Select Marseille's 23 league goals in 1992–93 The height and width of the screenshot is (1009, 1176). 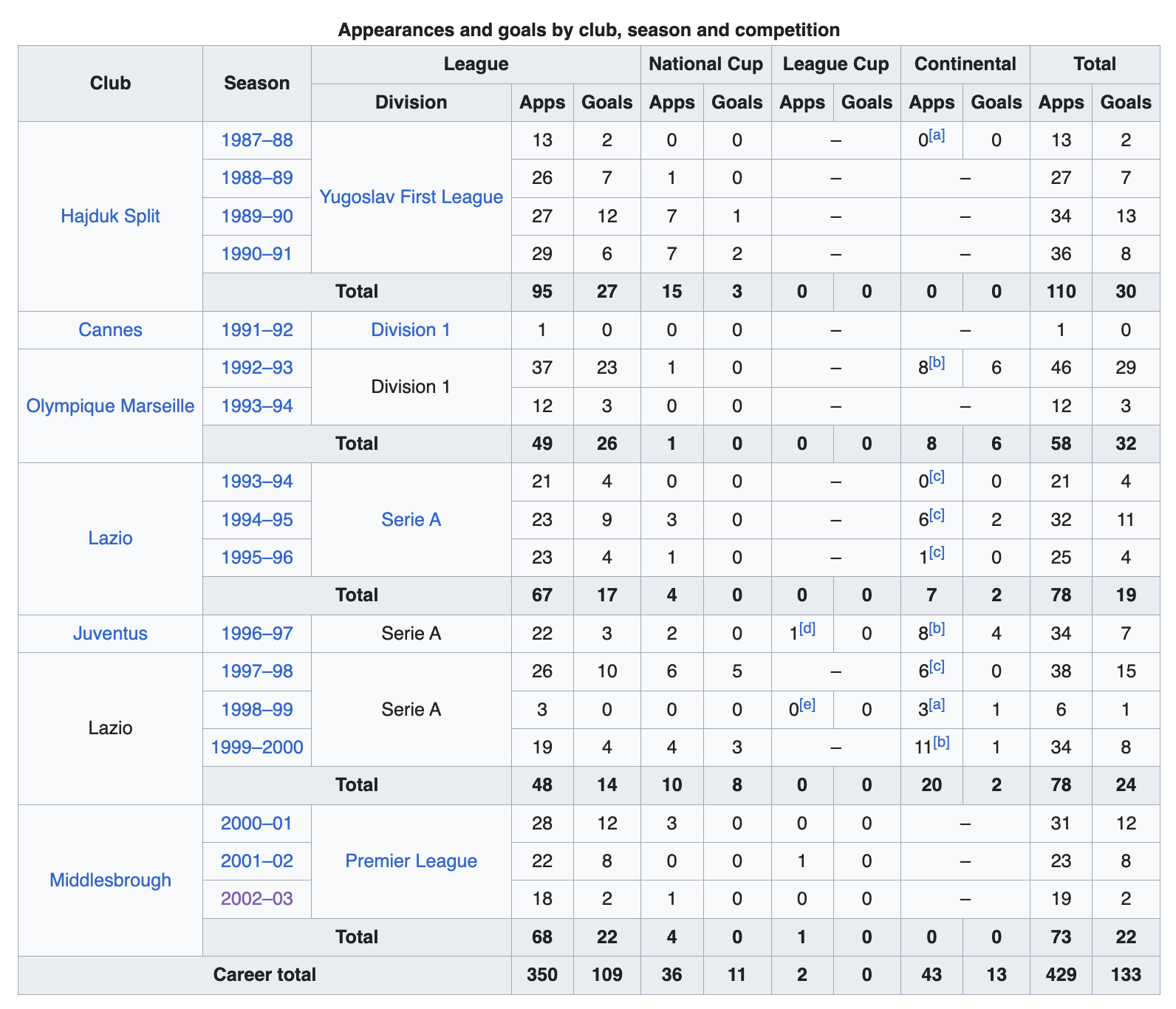[x=606, y=368]
